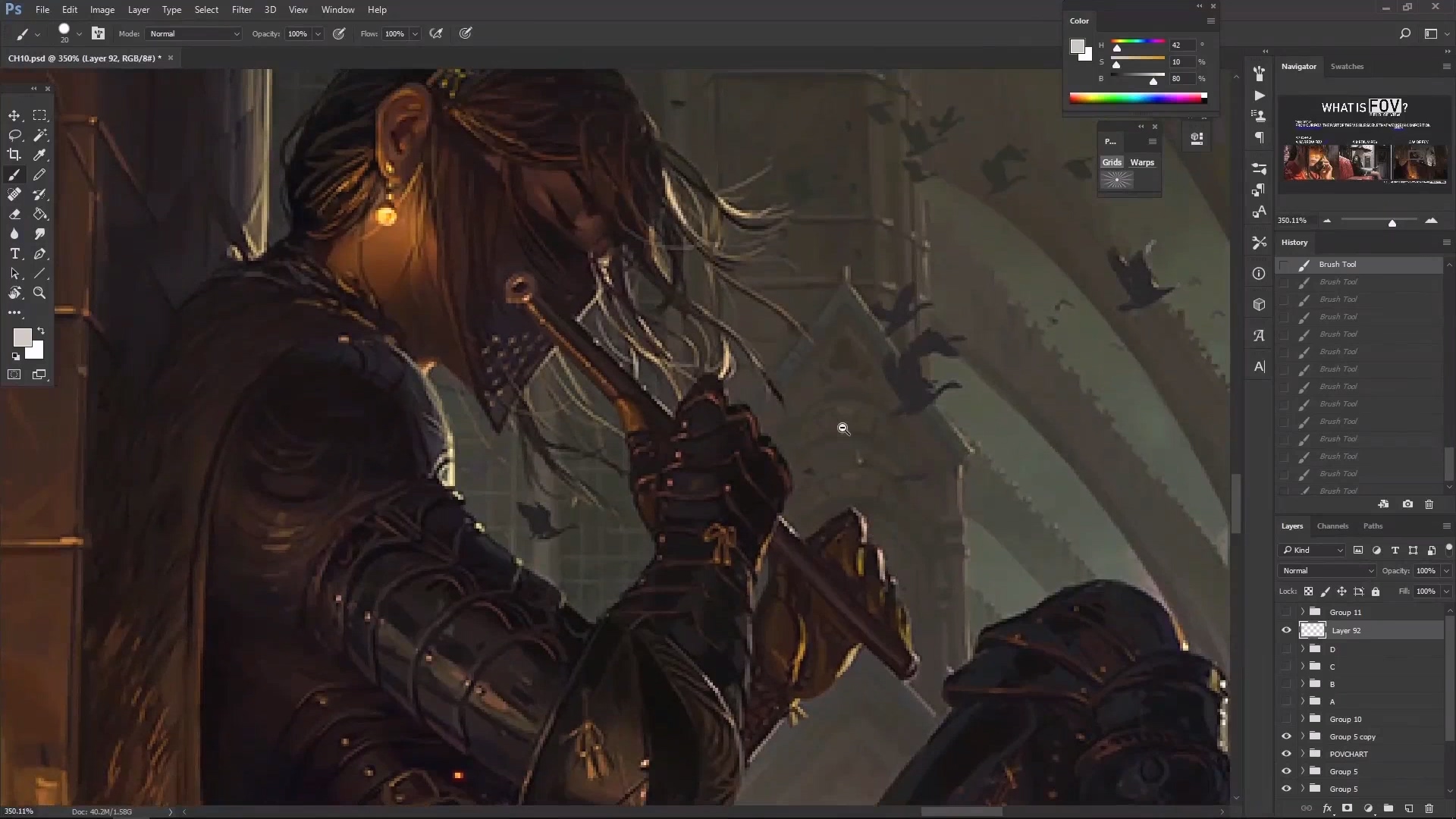Open the Filter menu
Viewport: 1456px width, 819px height.
click(242, 10)
